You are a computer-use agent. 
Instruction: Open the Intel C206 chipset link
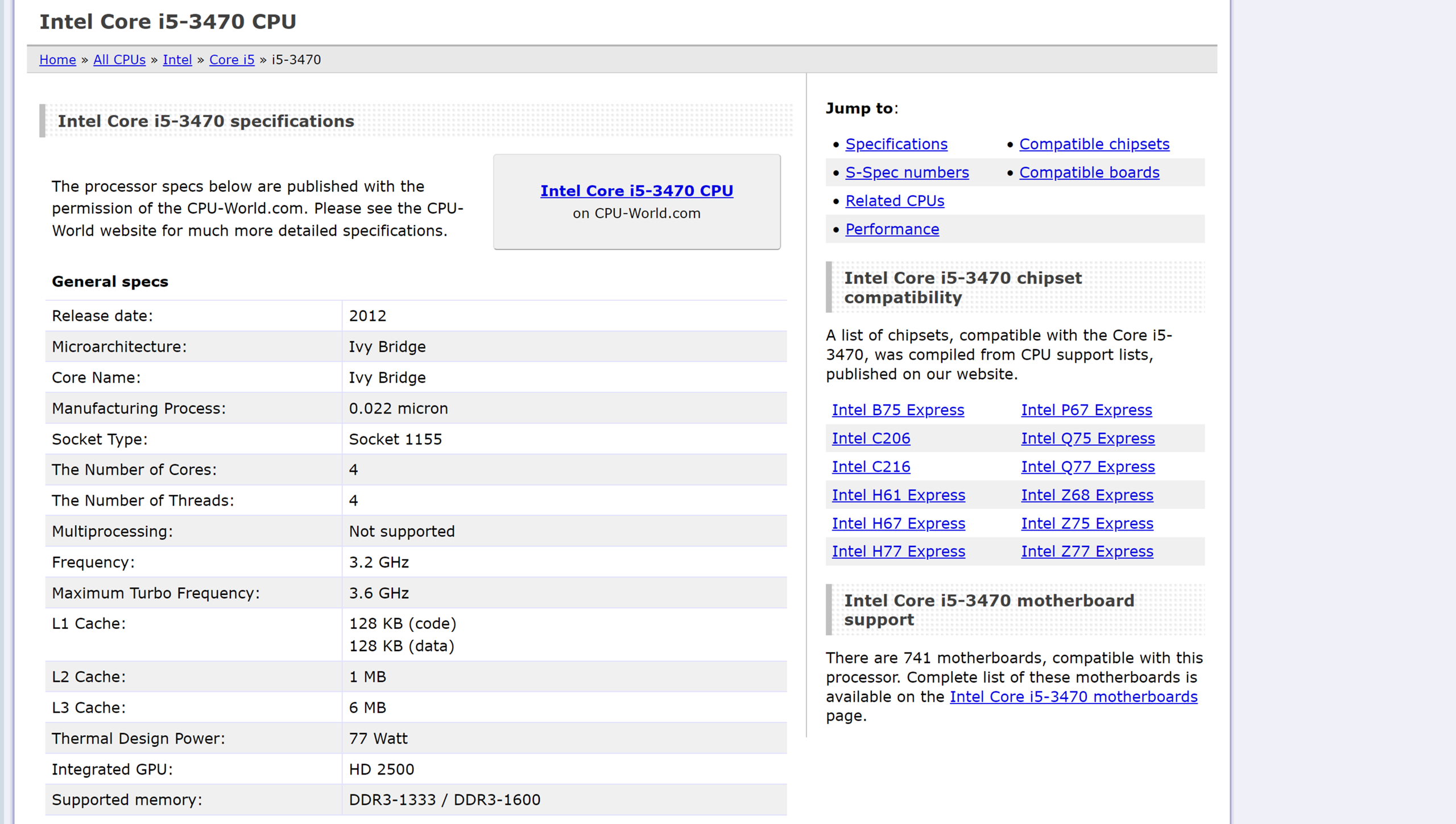click(x=871, y=438)
